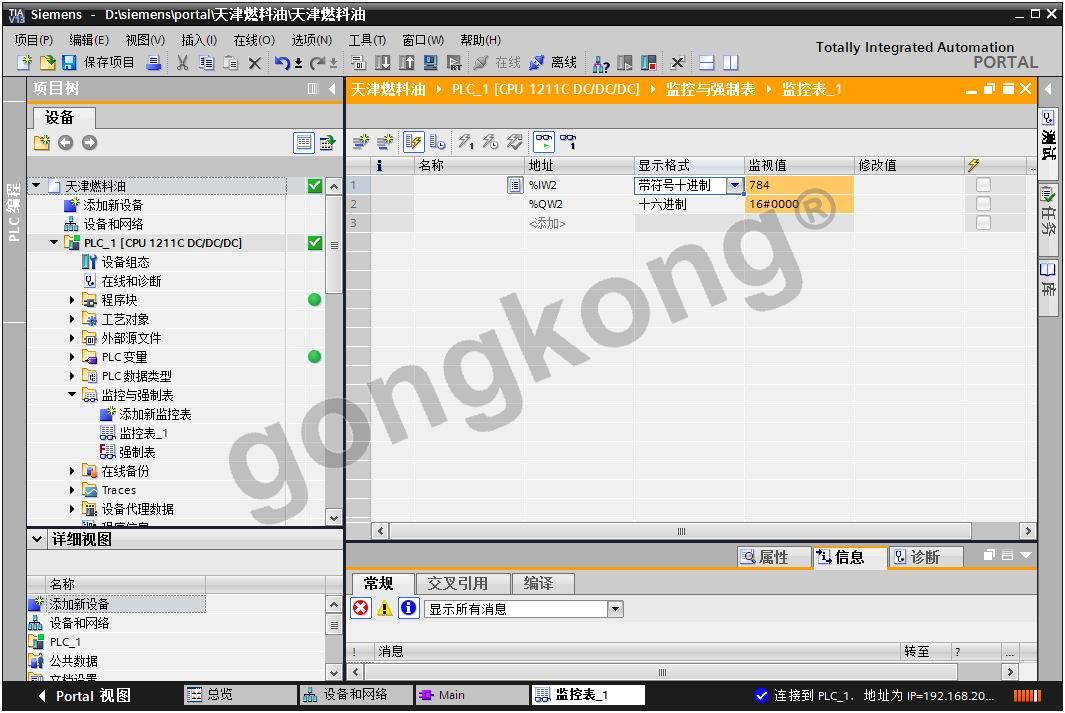Open the 总览 taskbar button

pyautogui.click(x=241, y=695)
